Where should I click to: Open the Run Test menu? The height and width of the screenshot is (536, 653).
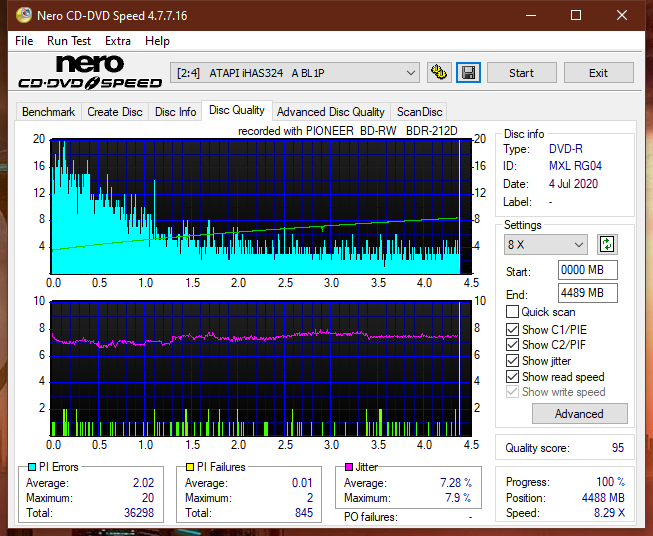pyautogui.click(x=69, y=41)
